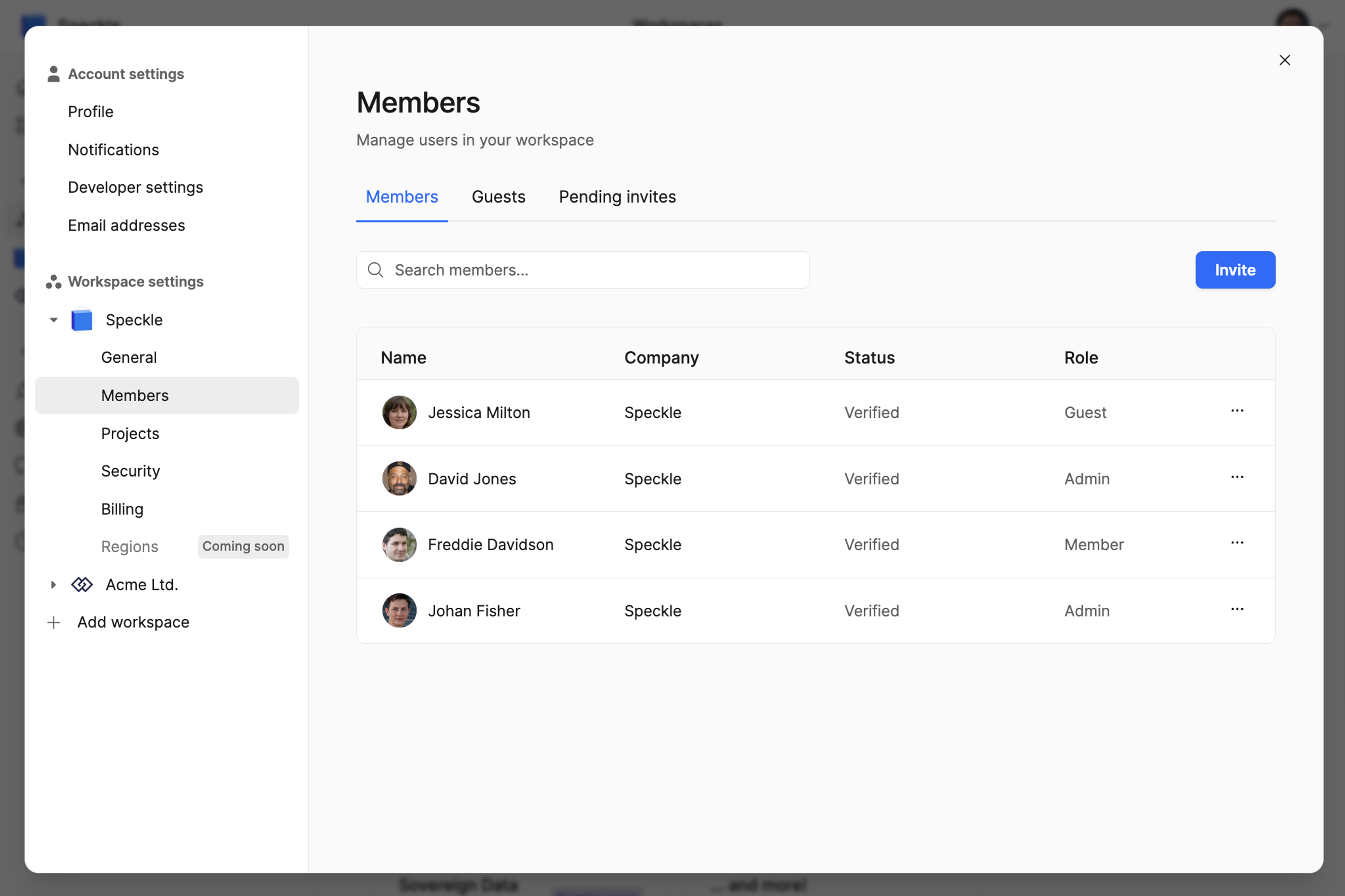Open Notifications settings
The height and width of the screenshot is (896, 1345).
pyautogui.click(x=113, y=150)
